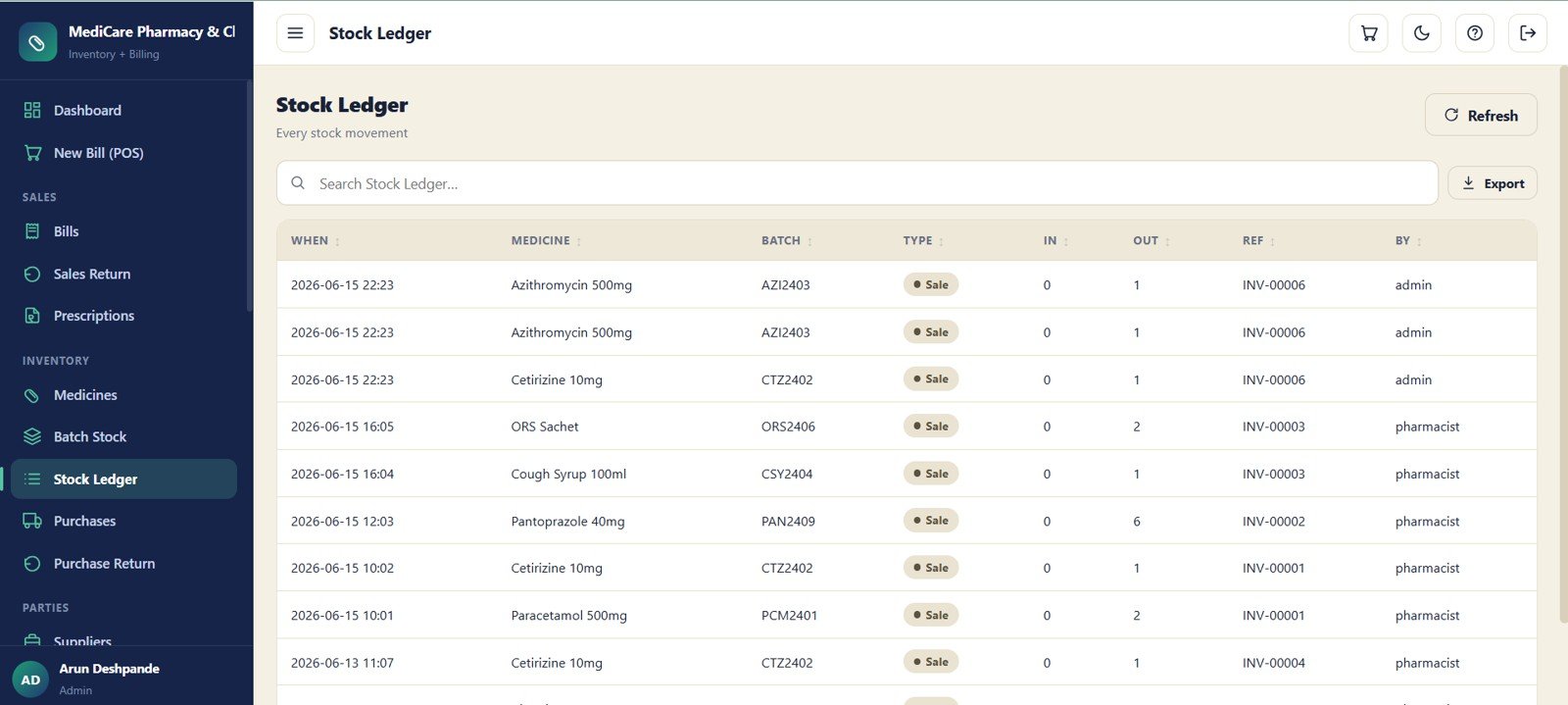The image size is (1568, 705).
Task: Open Purchases in sidebar
Action: click(x=123, y=522)
